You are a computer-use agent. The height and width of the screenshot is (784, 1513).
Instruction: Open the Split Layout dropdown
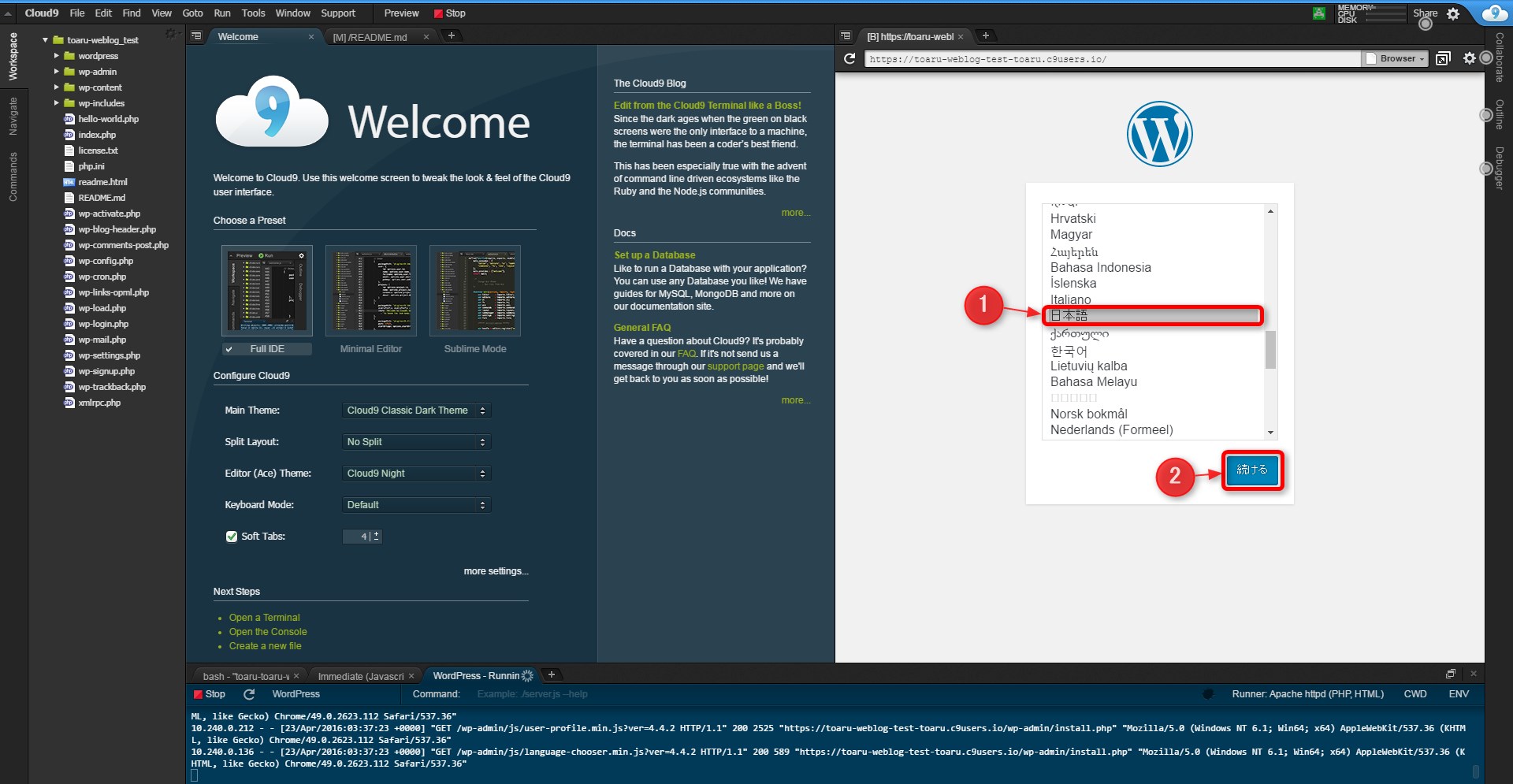click(x=416, y=442)
